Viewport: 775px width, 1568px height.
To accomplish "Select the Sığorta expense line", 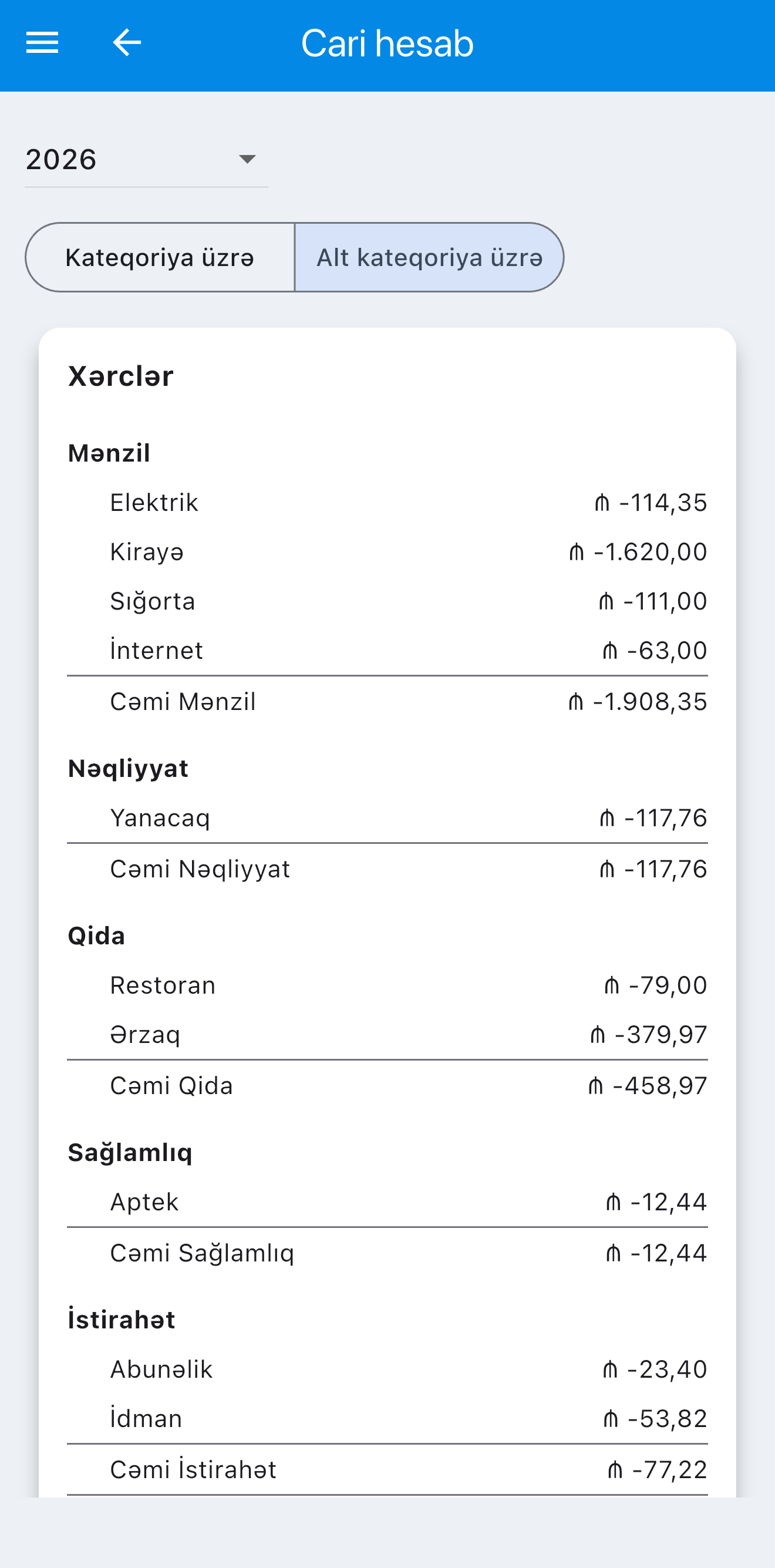I will coord(387,601).
